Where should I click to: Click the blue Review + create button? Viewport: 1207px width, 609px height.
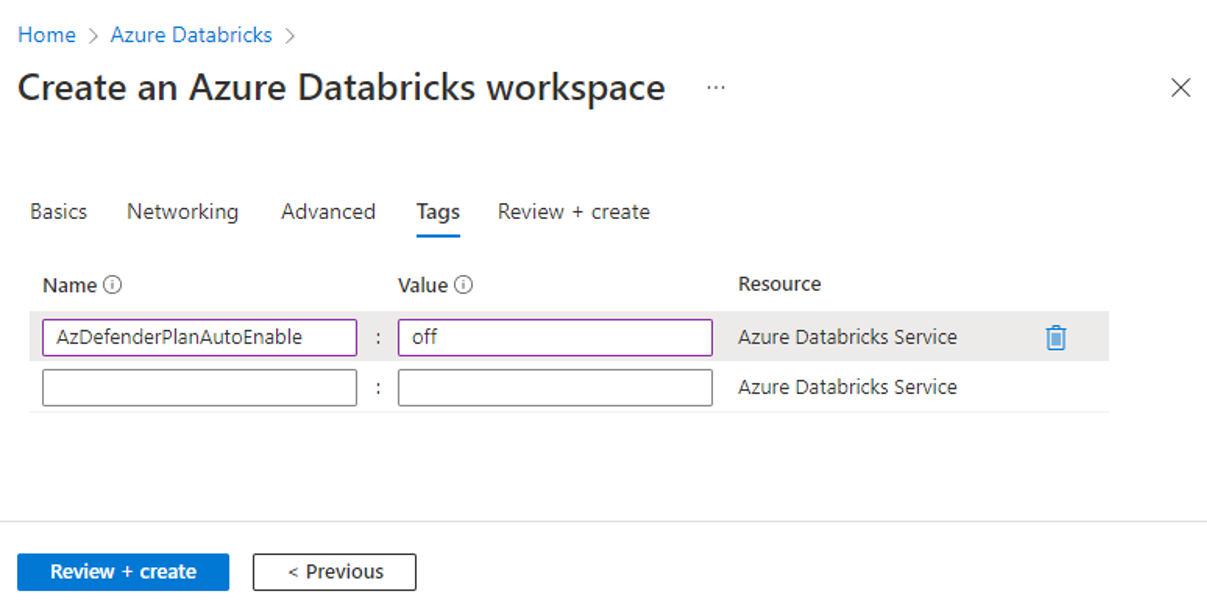(x=123, y=572)
